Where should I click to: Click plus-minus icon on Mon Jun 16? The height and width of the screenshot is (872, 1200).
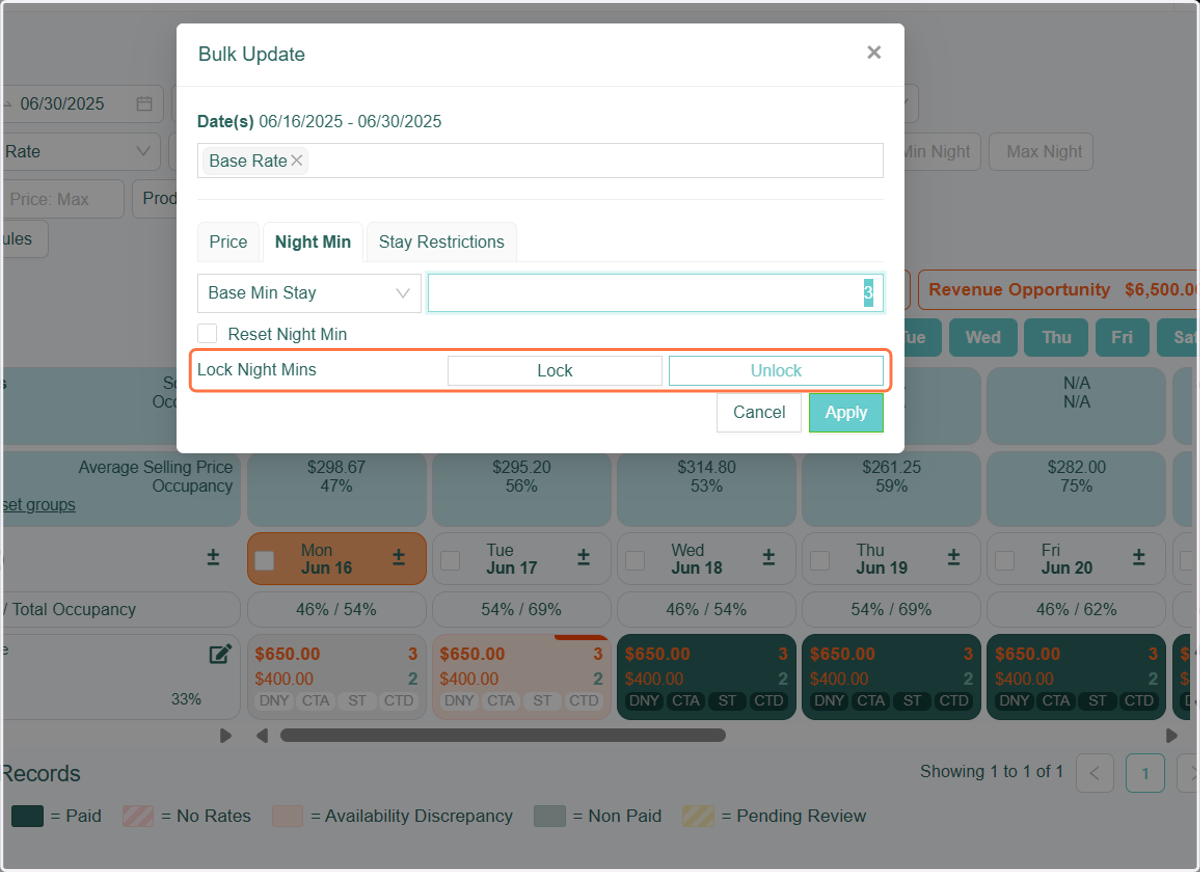point(399,557)
